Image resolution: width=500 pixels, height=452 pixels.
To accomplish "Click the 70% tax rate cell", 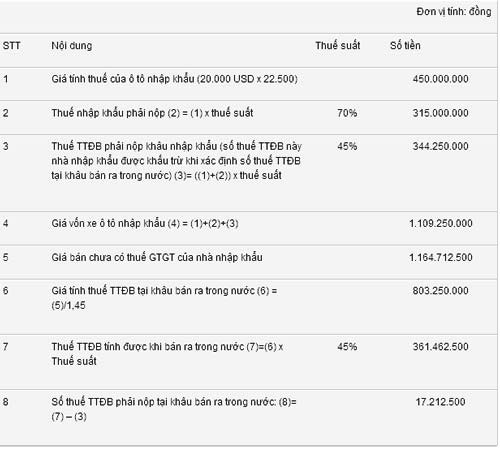I will [x=347, y=113].
